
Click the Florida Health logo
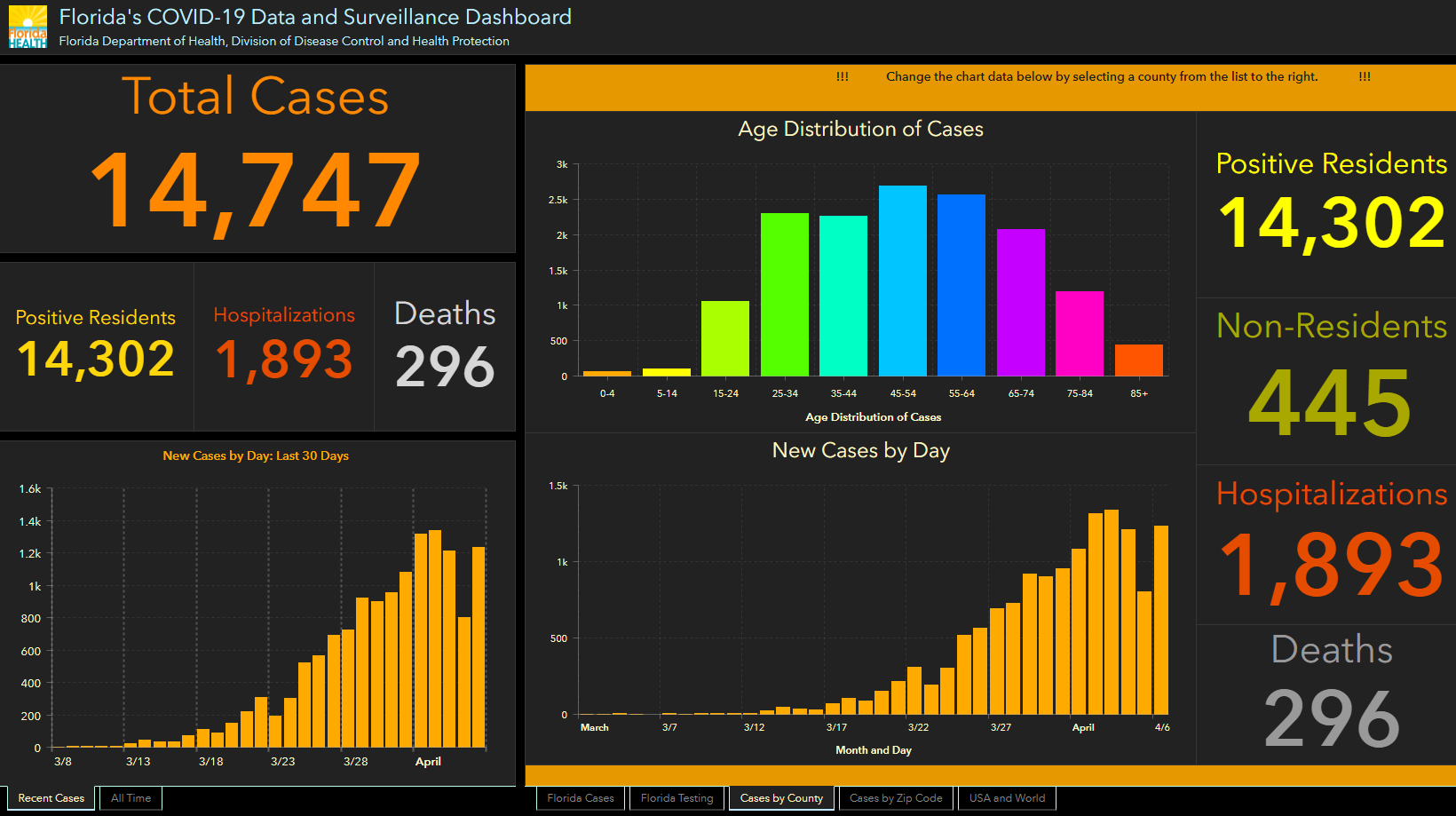28,27
